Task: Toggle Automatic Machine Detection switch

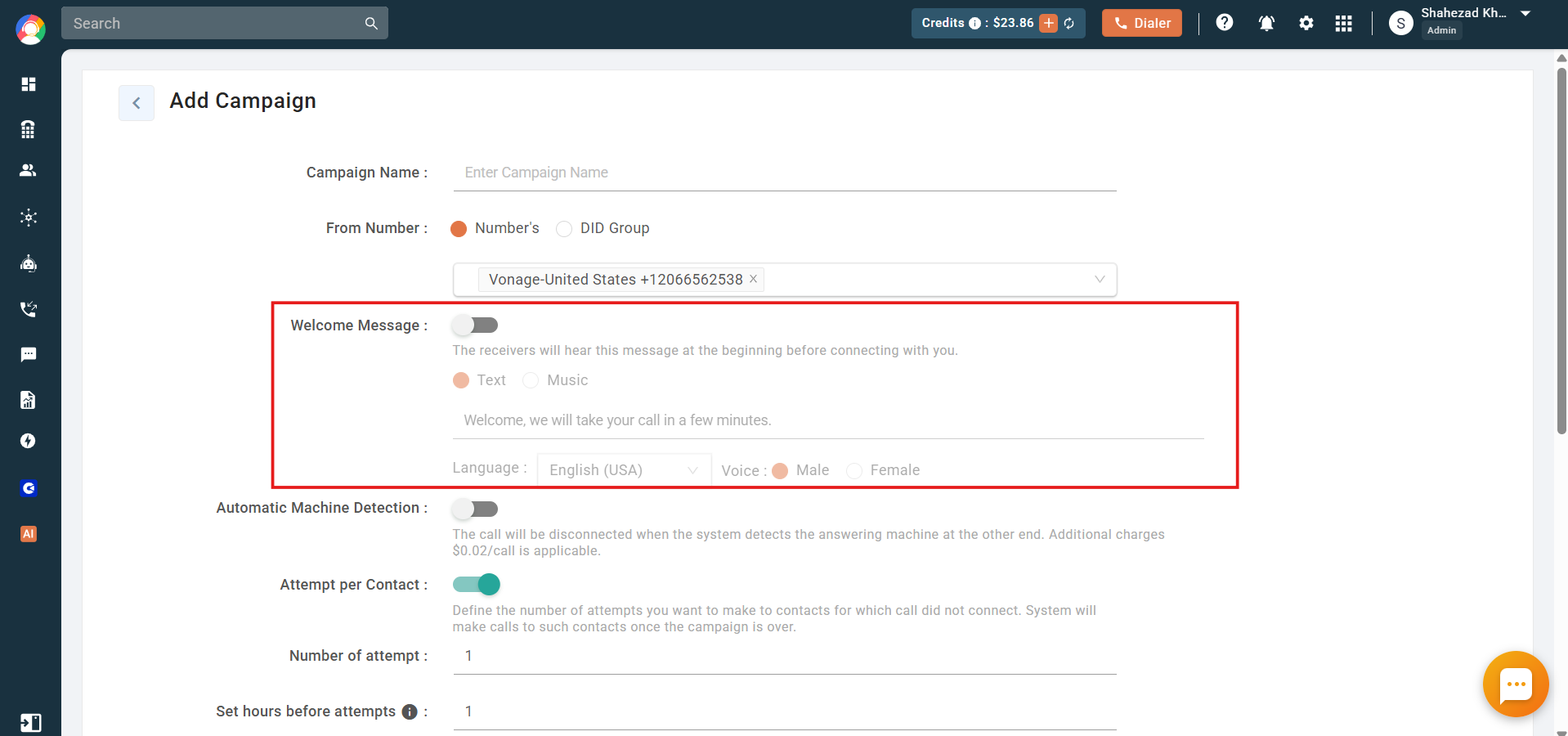Action: (x=475, y=509)
